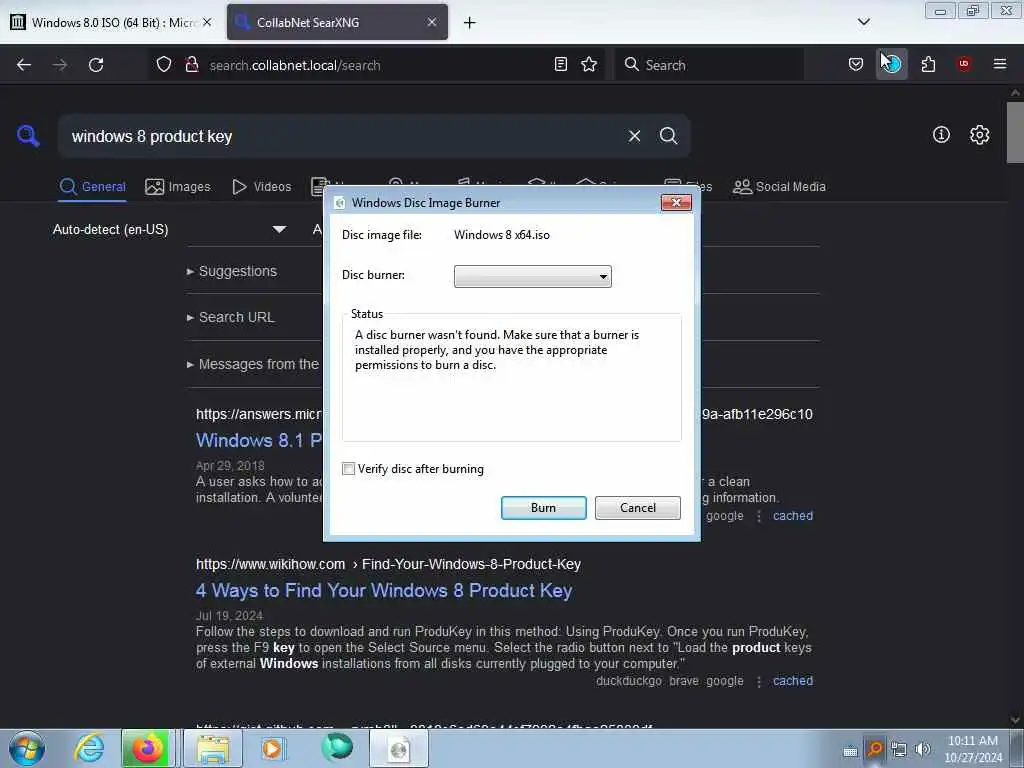Image resolution: width=1024 pixels, height=768 pixels.
Task: Select the Images search category
Action: tap(178, 187)
